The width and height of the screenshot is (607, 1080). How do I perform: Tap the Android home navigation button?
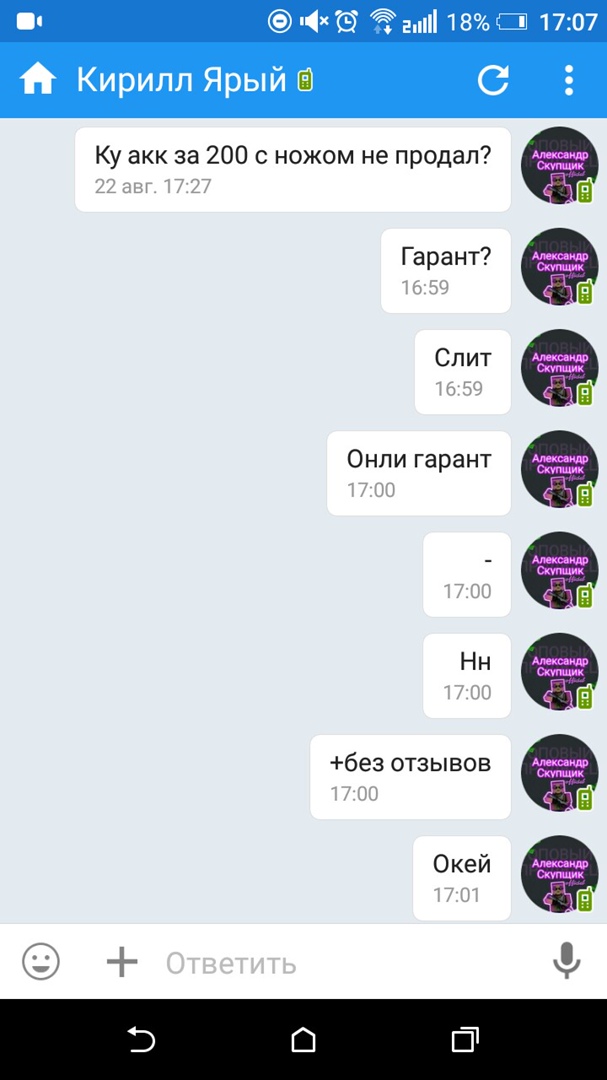point(303,1039)
